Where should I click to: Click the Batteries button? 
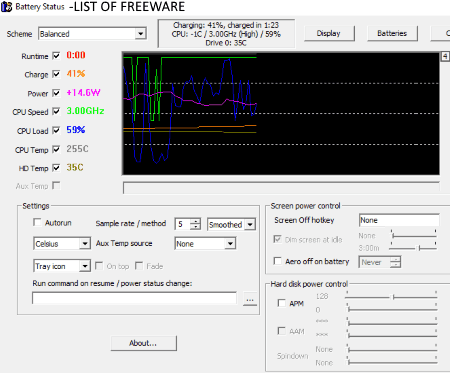point(392,33)
